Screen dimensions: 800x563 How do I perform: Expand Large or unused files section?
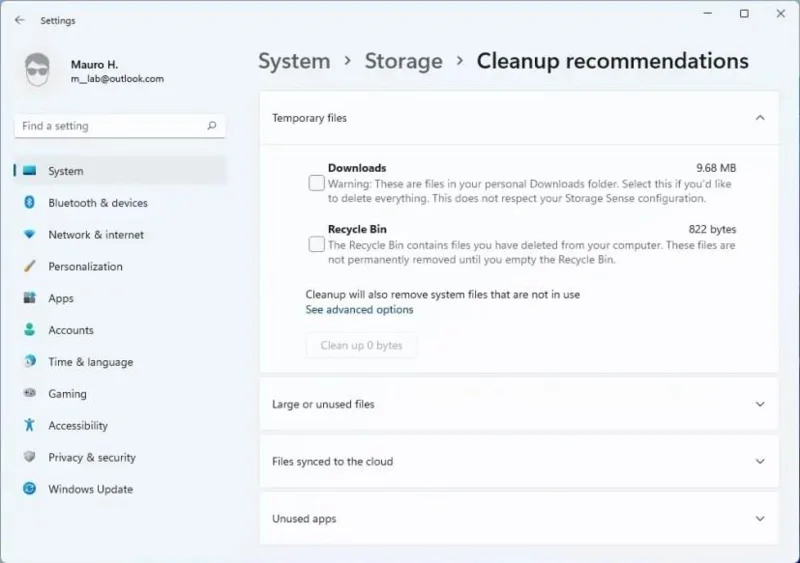click(760, 404)
